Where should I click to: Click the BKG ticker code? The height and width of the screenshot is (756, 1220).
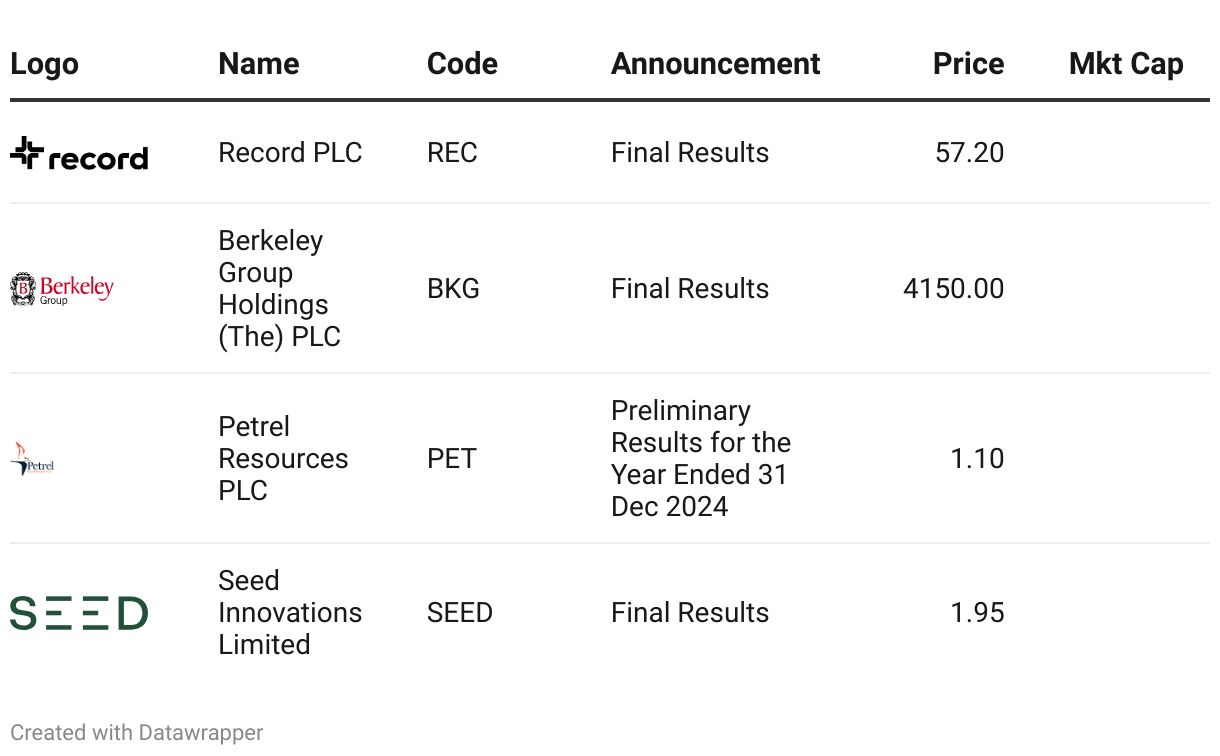coord(453,289)
